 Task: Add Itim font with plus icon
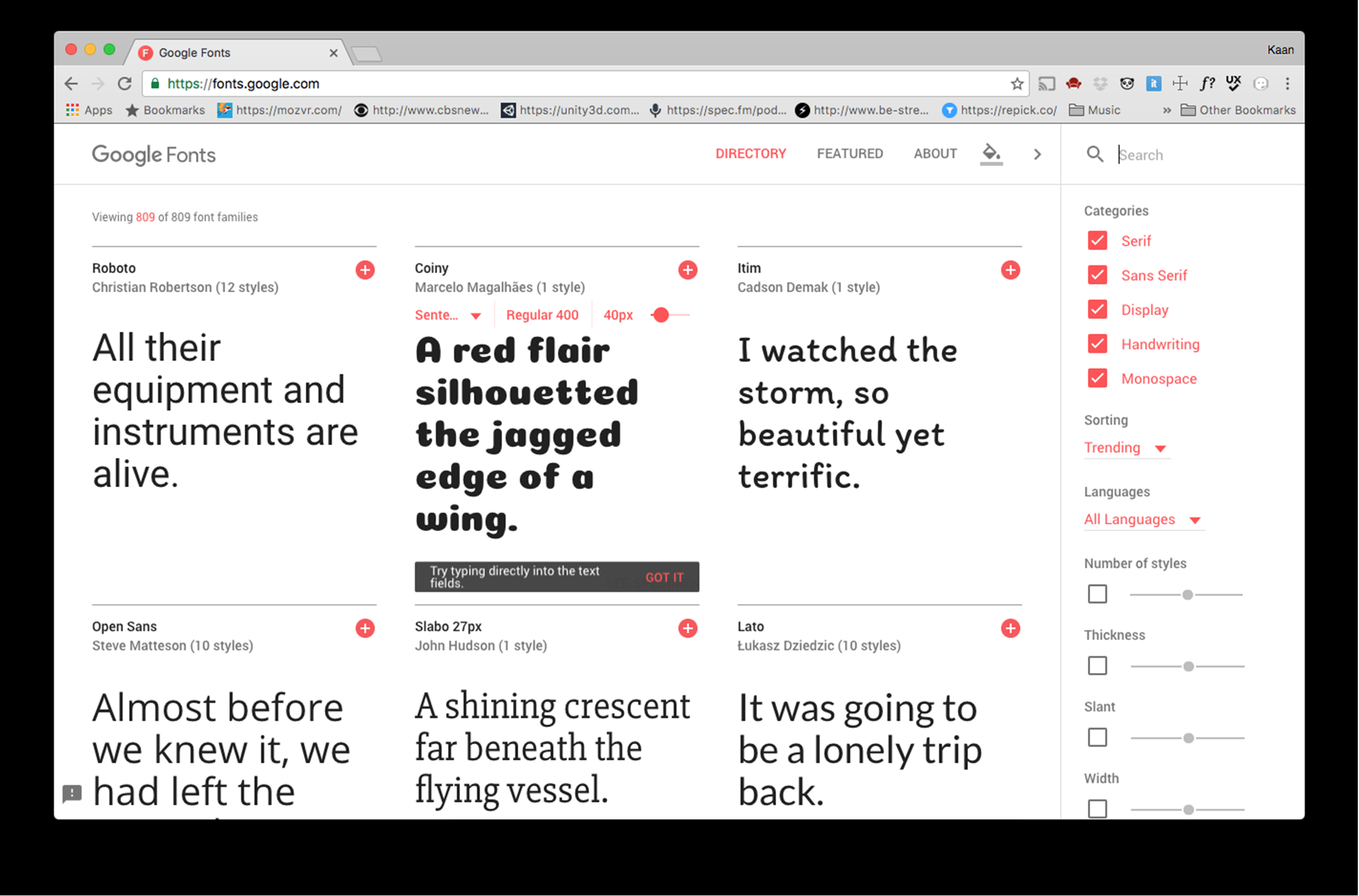[1011, 270]
